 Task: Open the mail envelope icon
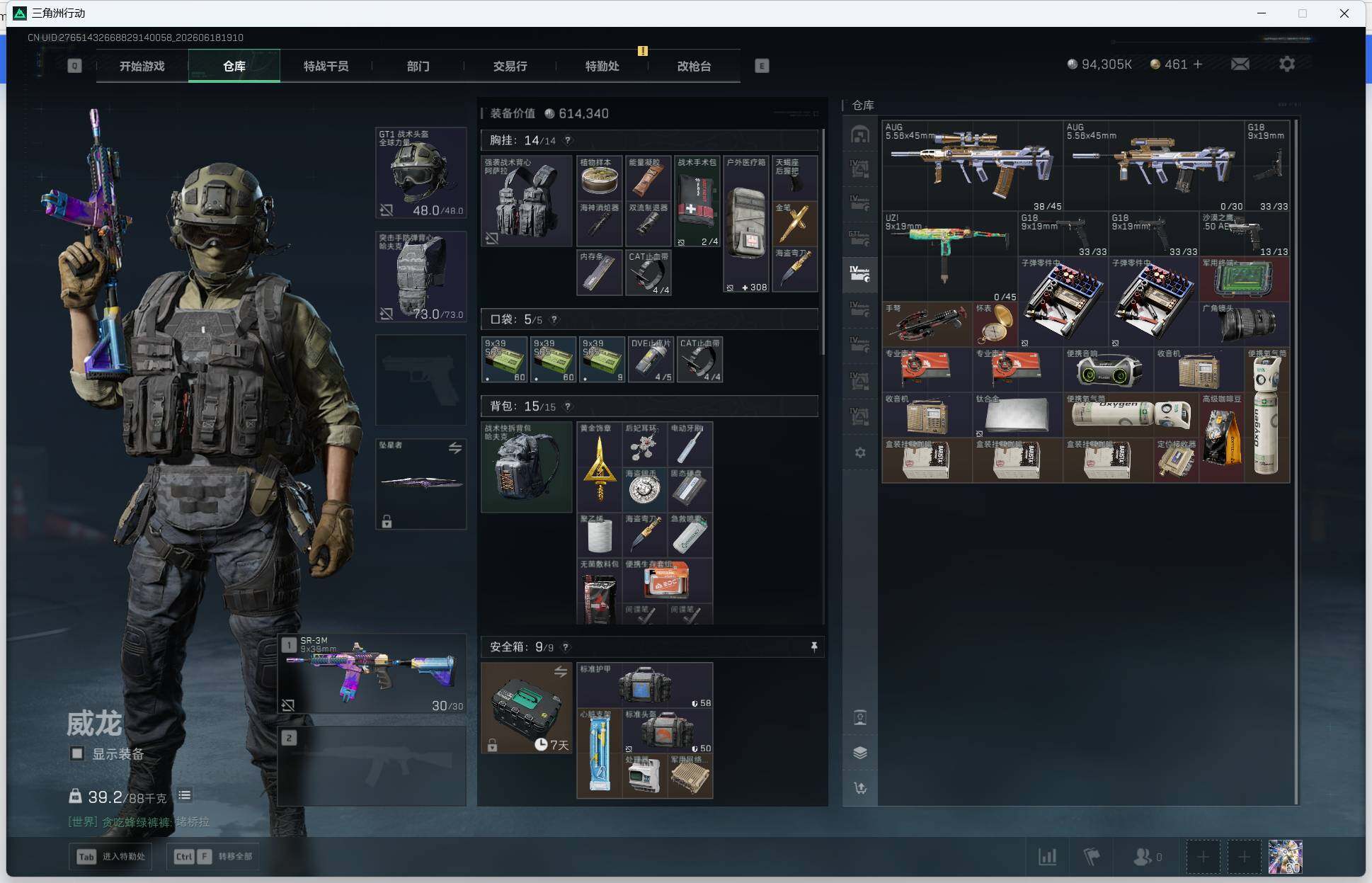(x=1240, y=64)
